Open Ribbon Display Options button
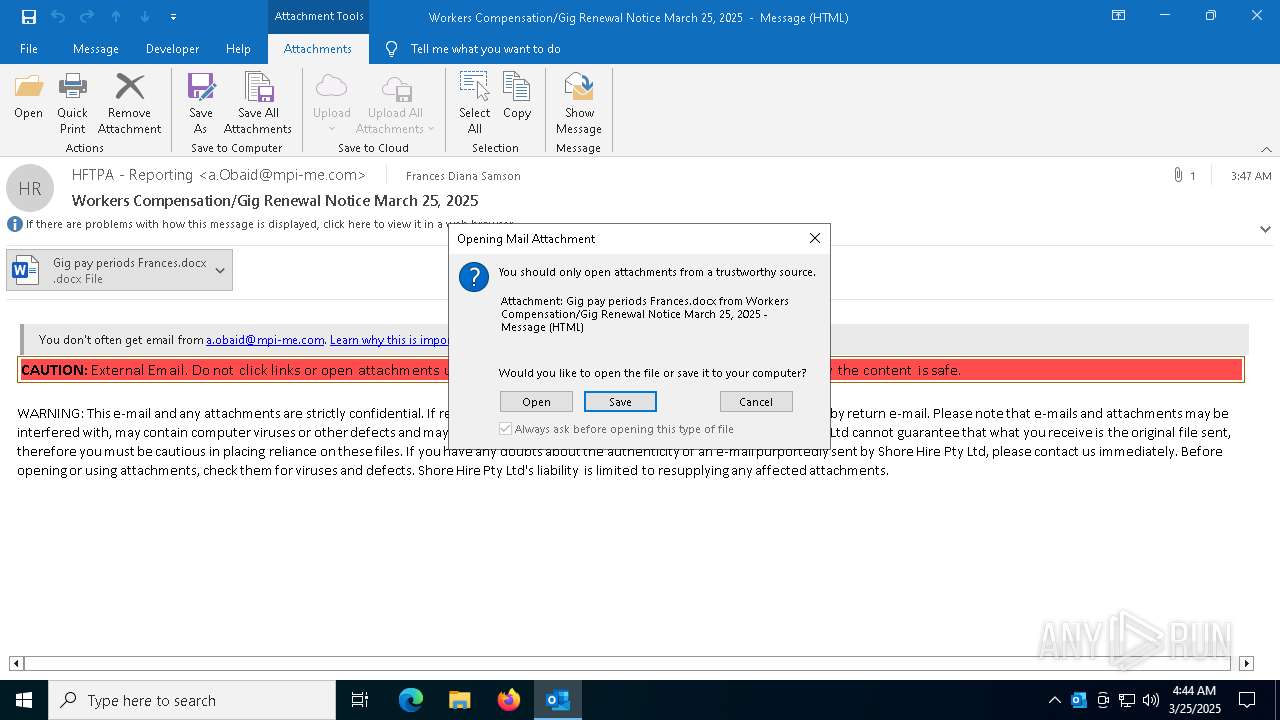Viewport: 1280px width, 720px height. [x=1119, y=16]
